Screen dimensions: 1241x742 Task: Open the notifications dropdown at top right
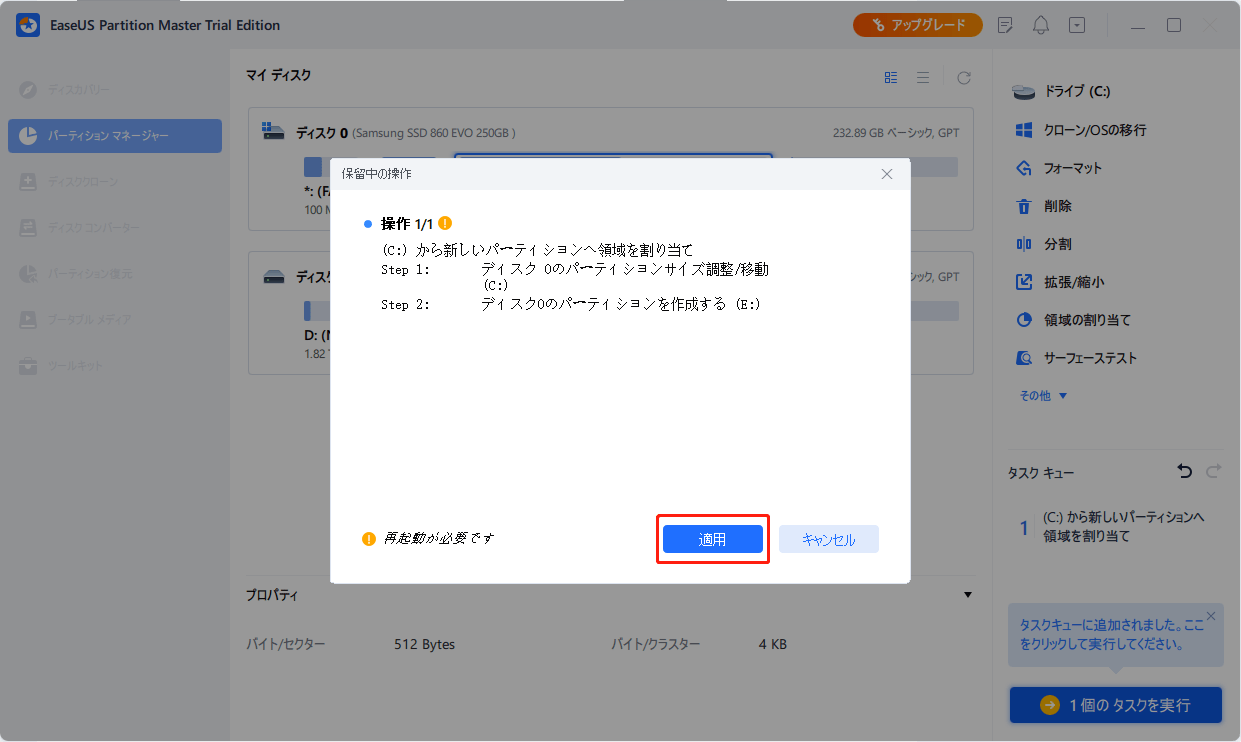[x=1040, y=24]
